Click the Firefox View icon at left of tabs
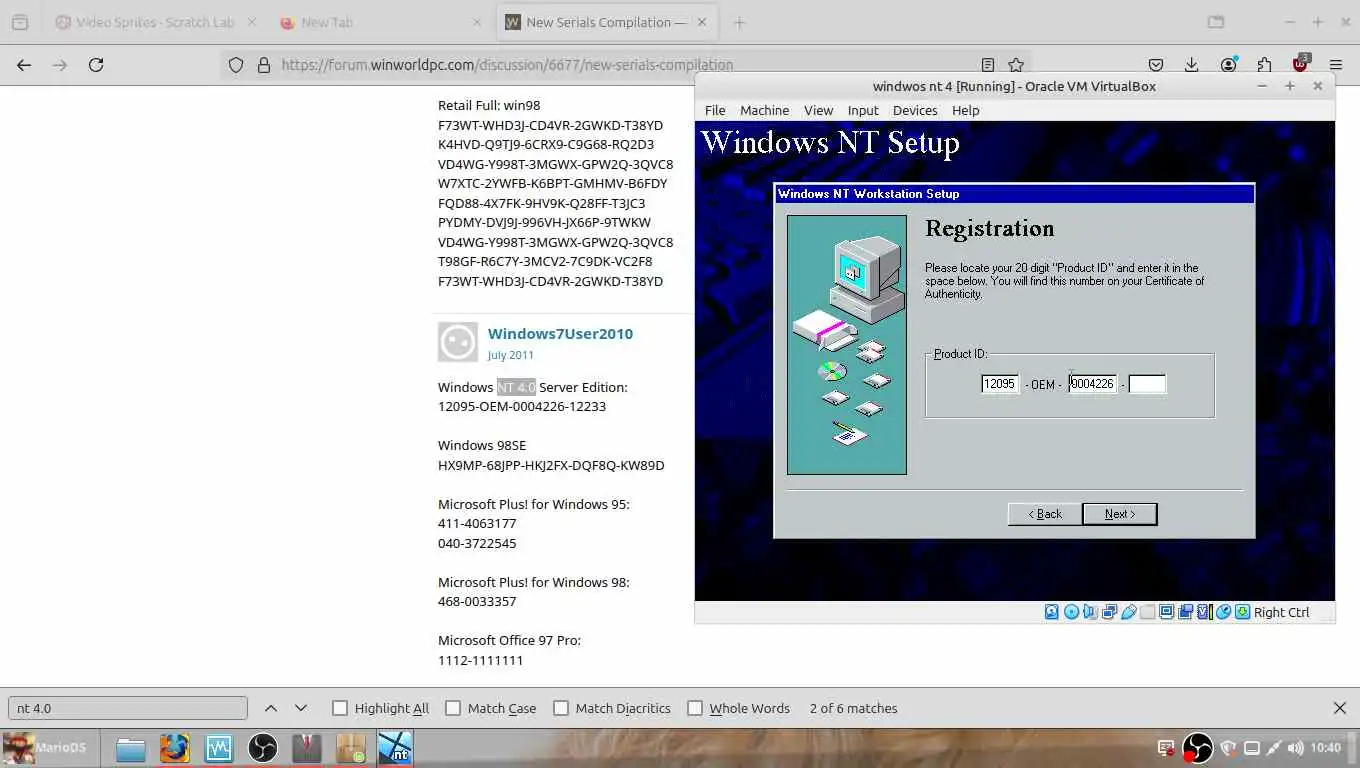Image resolution: width=1360 pixels, height=768 pixels. pos(20,22)
